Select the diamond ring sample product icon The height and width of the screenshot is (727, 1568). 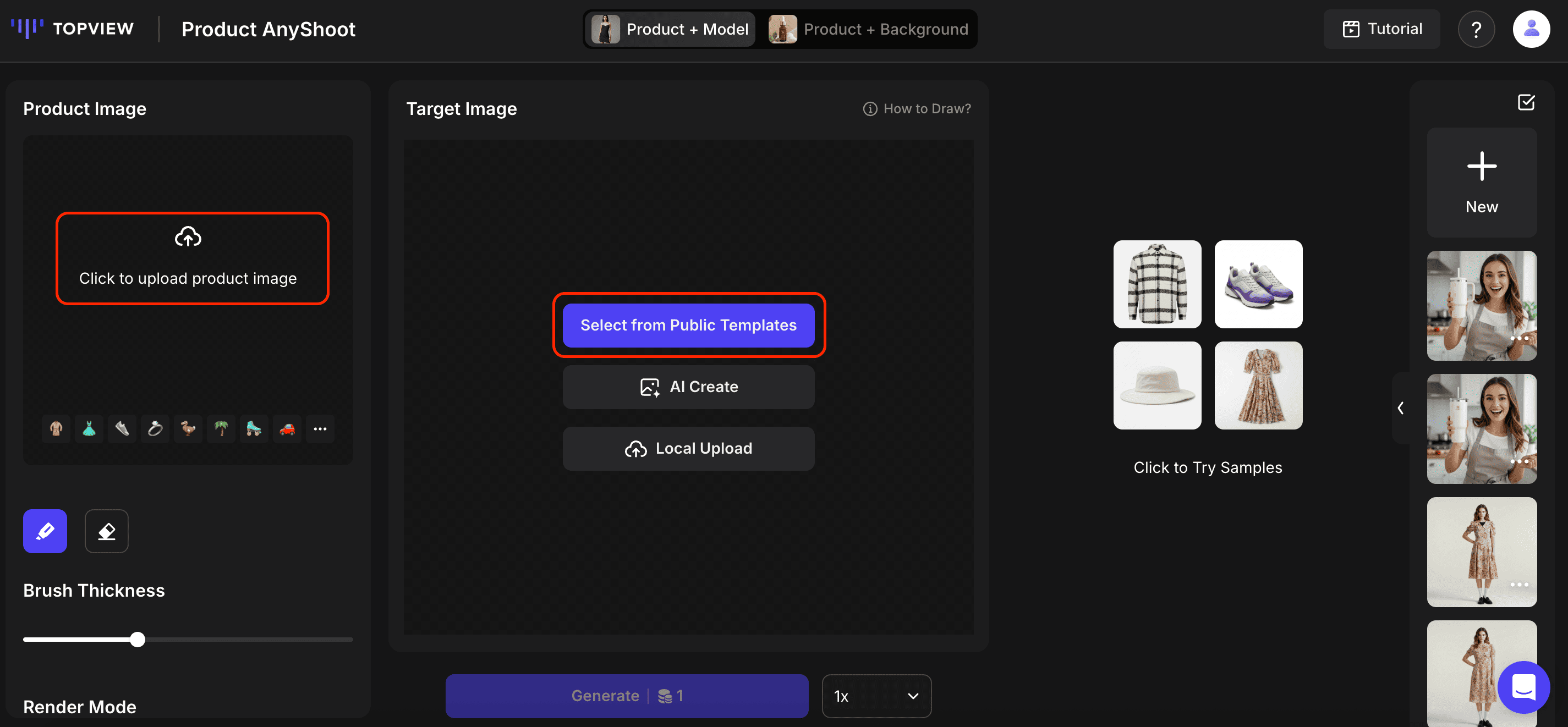[x=155, y=428]
